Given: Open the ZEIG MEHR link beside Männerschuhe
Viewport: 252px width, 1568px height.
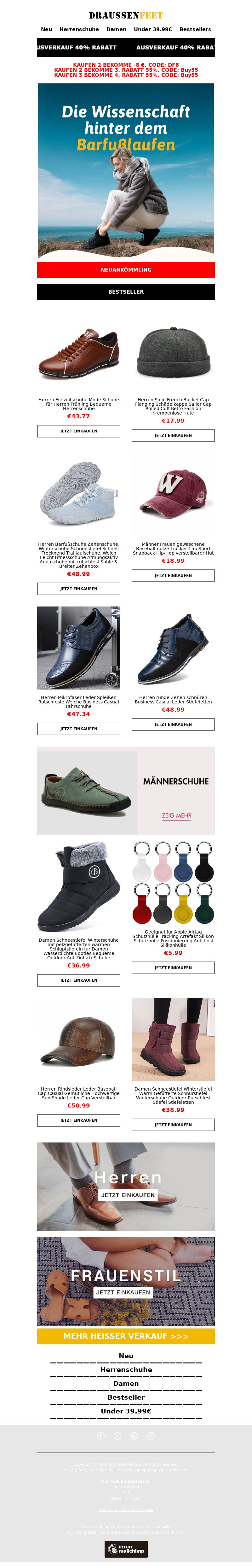Looking at the screenshot, I should (x=176, y=816).
